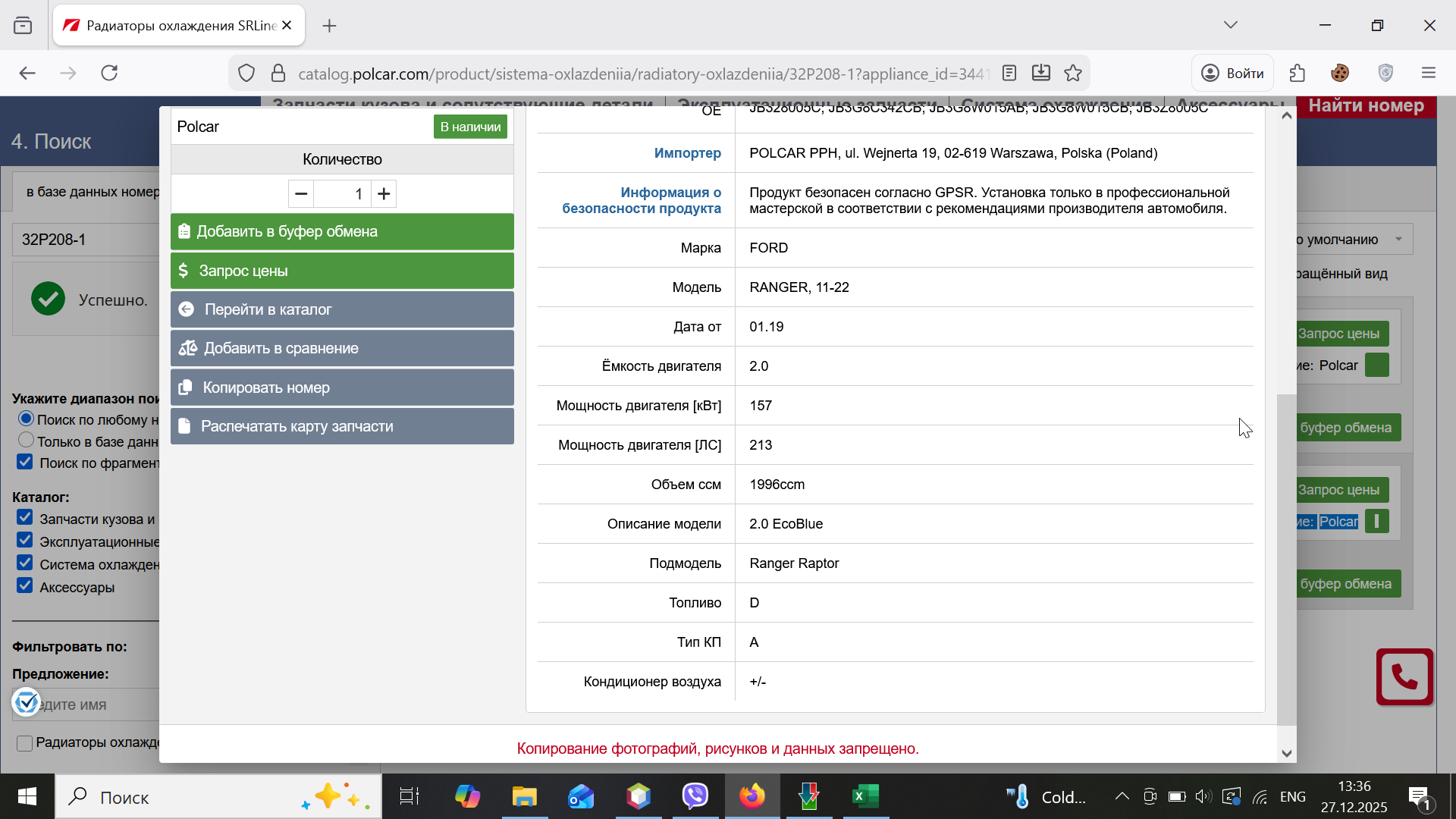Image resolution: width=1456 pixels, height=819 pixels.
Task: Click the plus quantity increment button
Action: point(384,194)
